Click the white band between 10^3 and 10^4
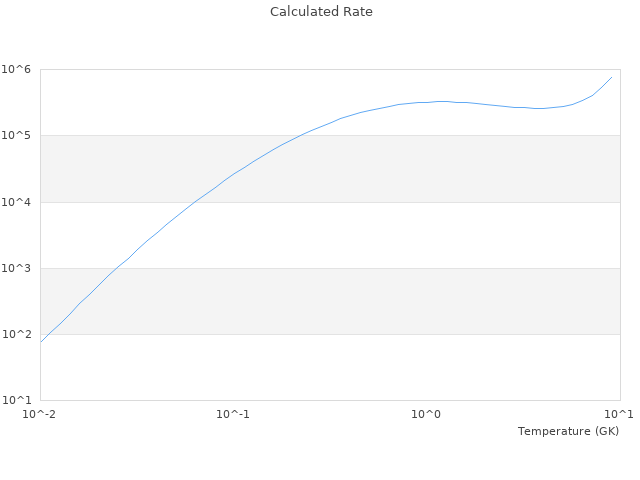The height and width of the screenshot is (480, 640). (x=400, y=235)
